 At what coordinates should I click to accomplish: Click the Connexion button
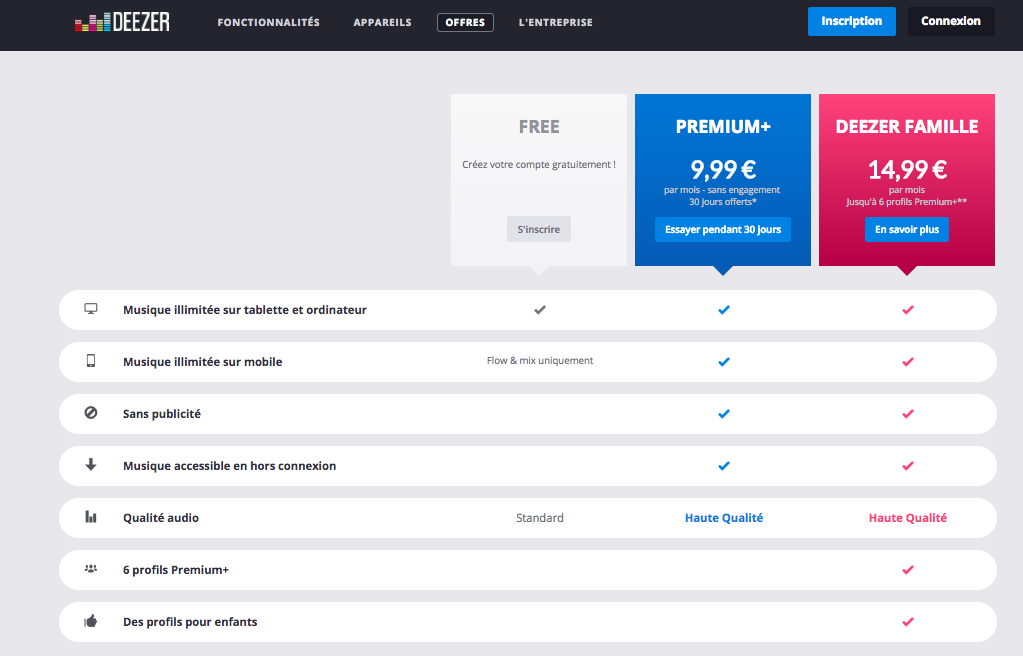950,21
